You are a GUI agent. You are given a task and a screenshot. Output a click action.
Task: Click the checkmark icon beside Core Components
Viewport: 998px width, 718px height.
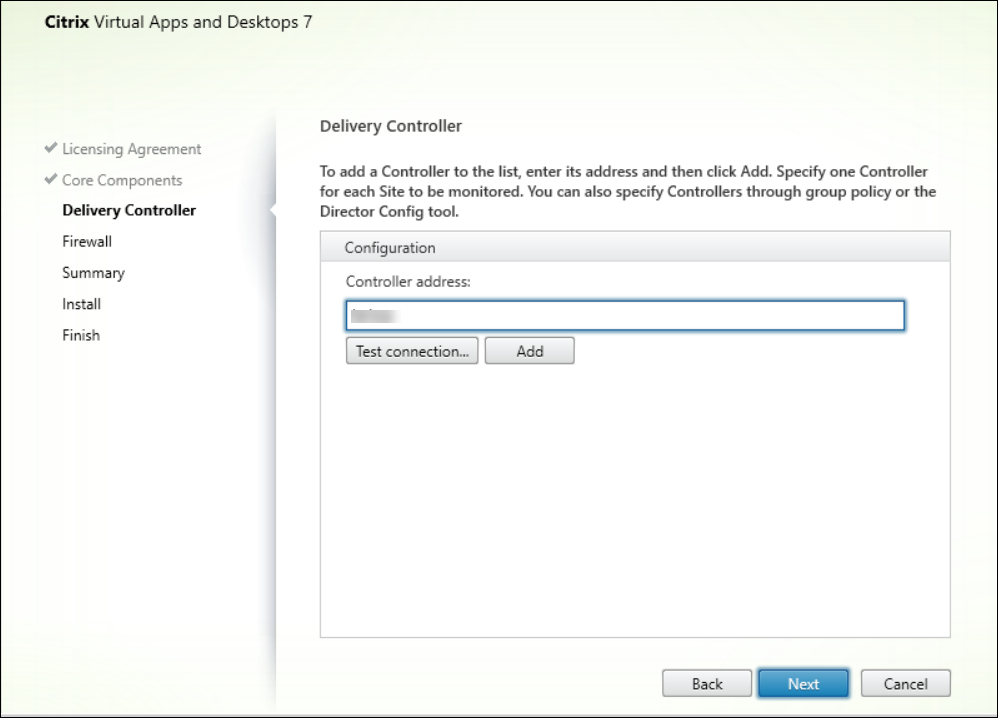point(51,180)
